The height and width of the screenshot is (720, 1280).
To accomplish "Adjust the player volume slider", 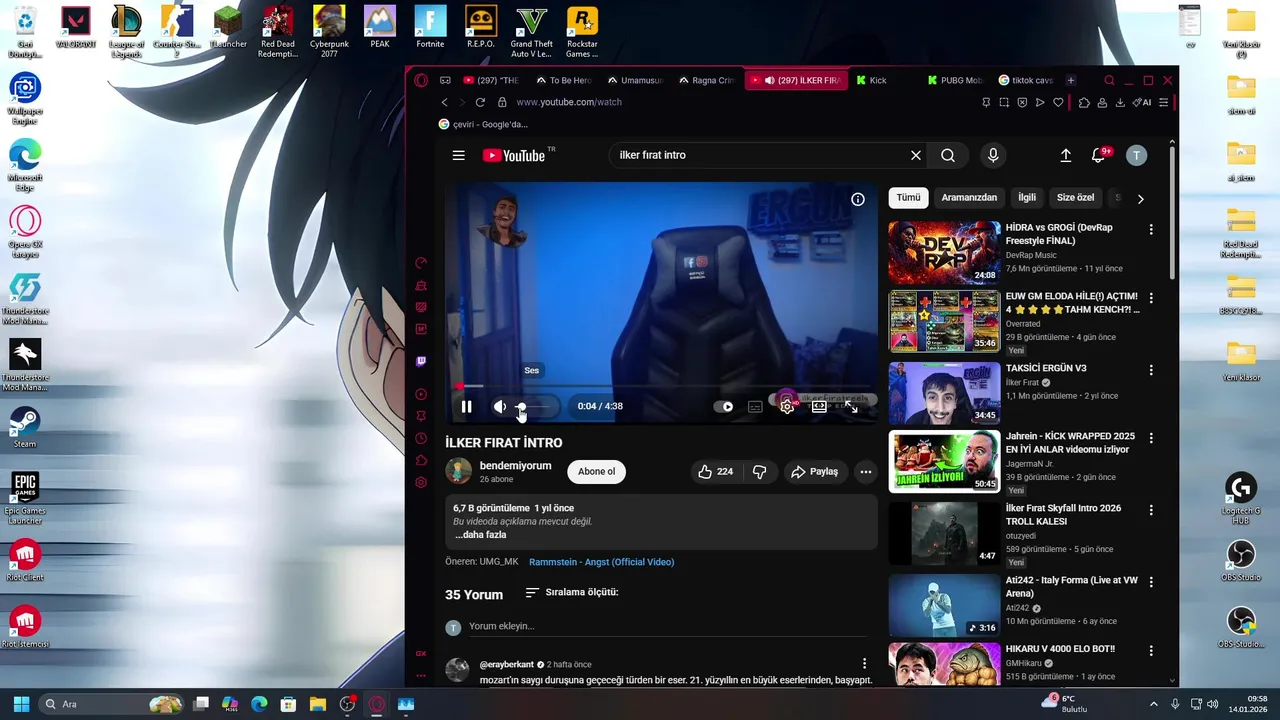I will [535, 406].
